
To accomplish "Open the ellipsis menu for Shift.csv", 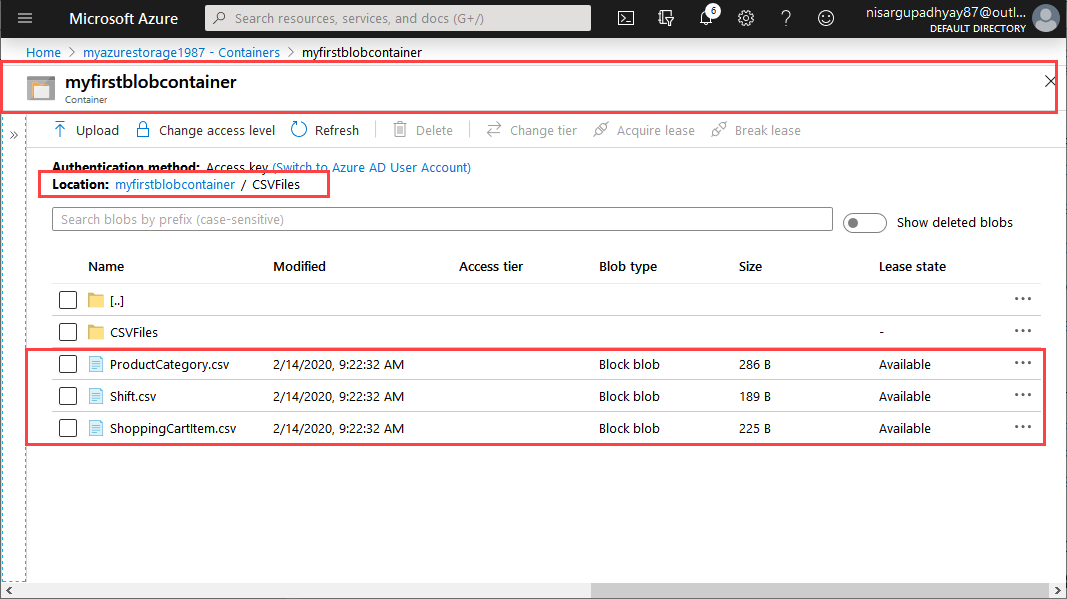I will tap(1022, 395).
